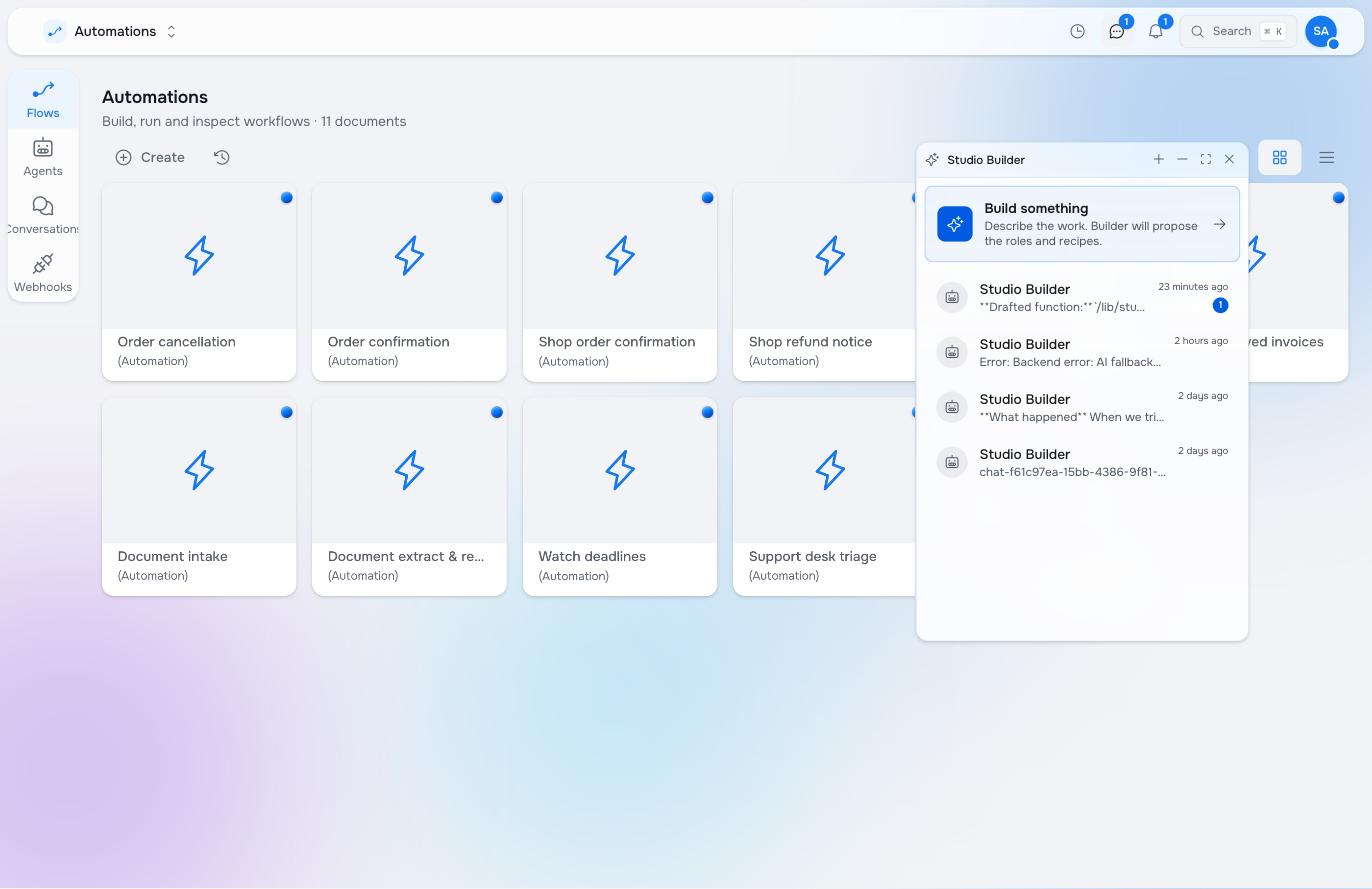Click the sparkle icon on Build something
This screenshot has width=1372, height=889.
tap(955, 224)
